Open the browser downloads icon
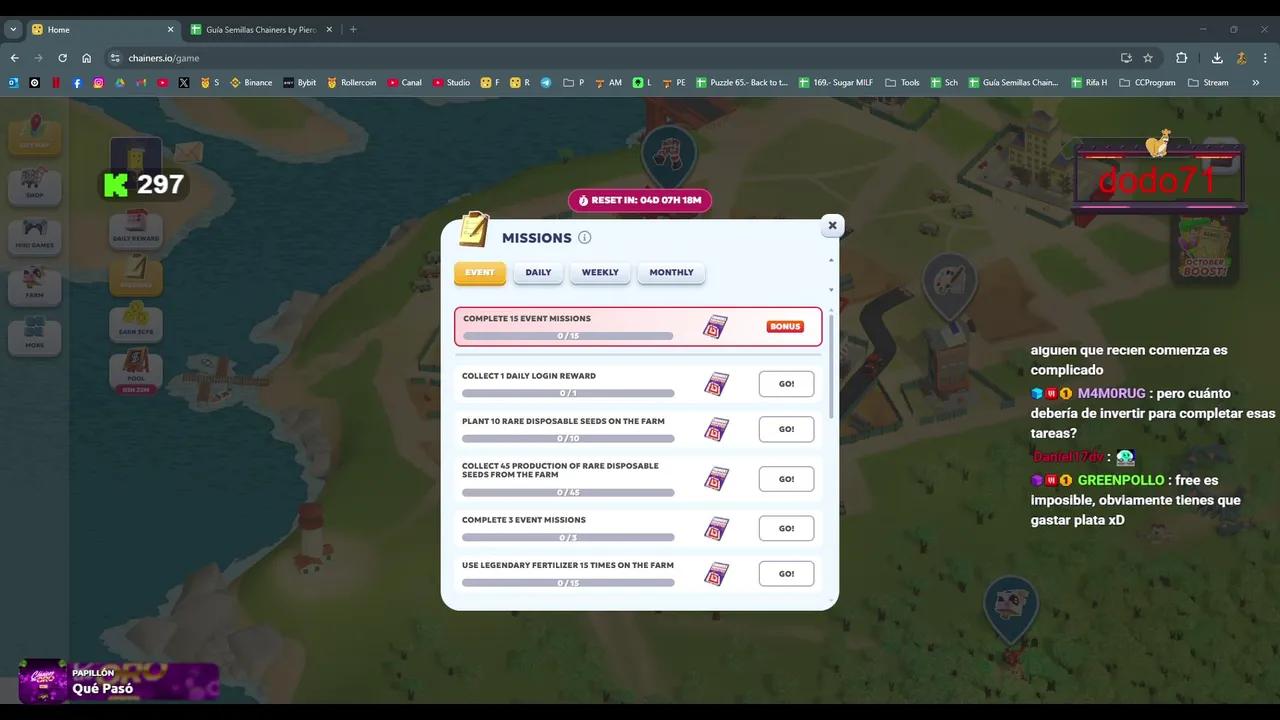Viewport: 1280px width, 720px height. 1217,58
